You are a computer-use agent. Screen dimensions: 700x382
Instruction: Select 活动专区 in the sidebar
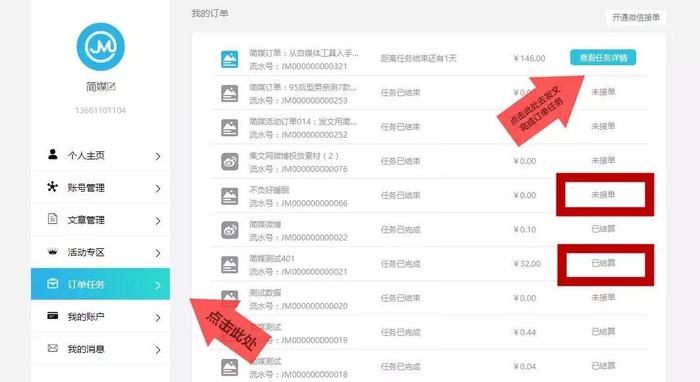coord(100,252)
